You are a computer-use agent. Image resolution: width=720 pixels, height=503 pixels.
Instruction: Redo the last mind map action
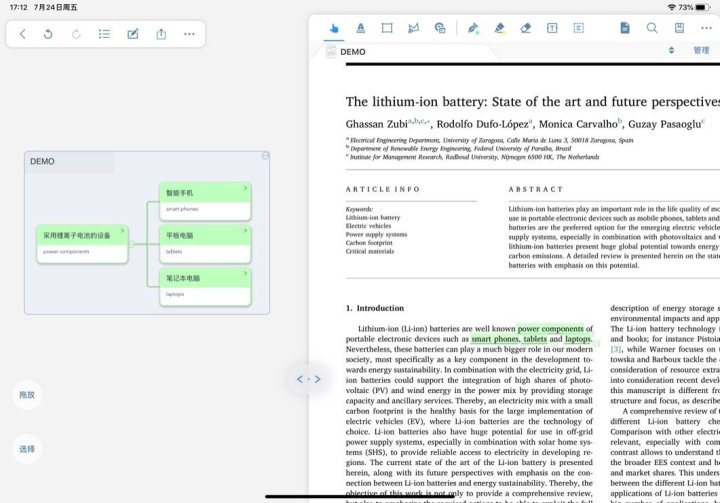[76, 34]
